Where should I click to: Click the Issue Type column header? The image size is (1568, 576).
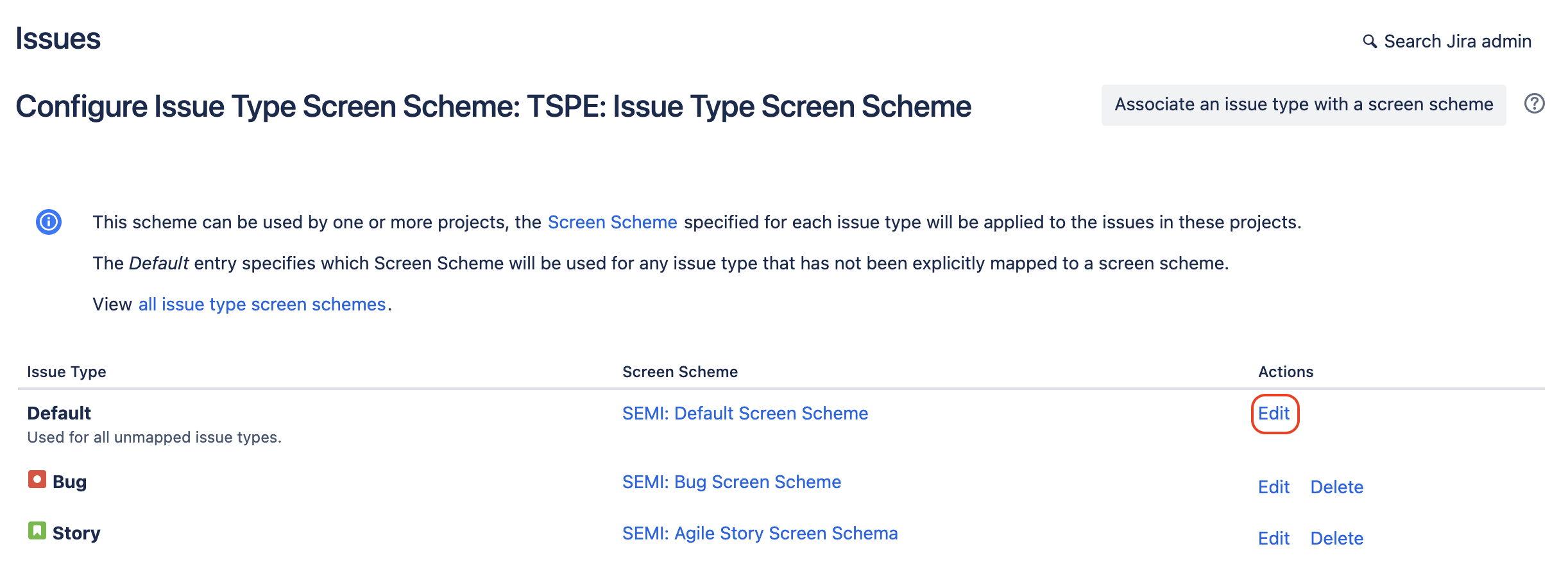(67, 371)
